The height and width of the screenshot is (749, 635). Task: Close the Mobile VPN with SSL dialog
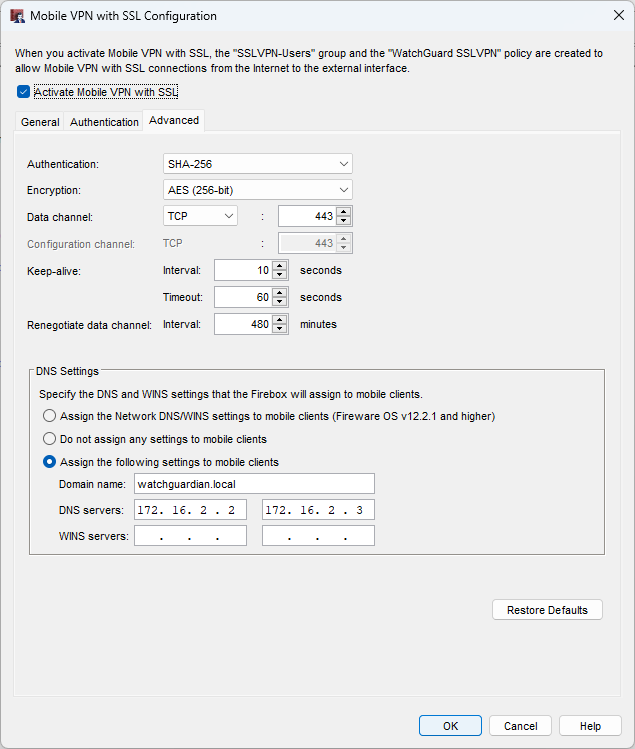point(612,16)
